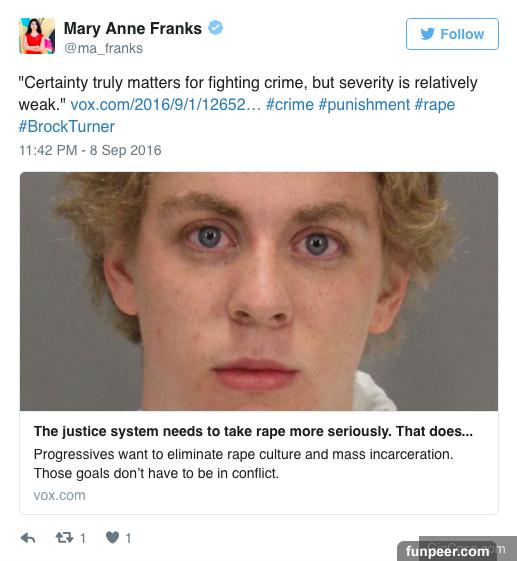Open the justice system article headline
Screen dimensions: 517x561
[x=253, y=431]
